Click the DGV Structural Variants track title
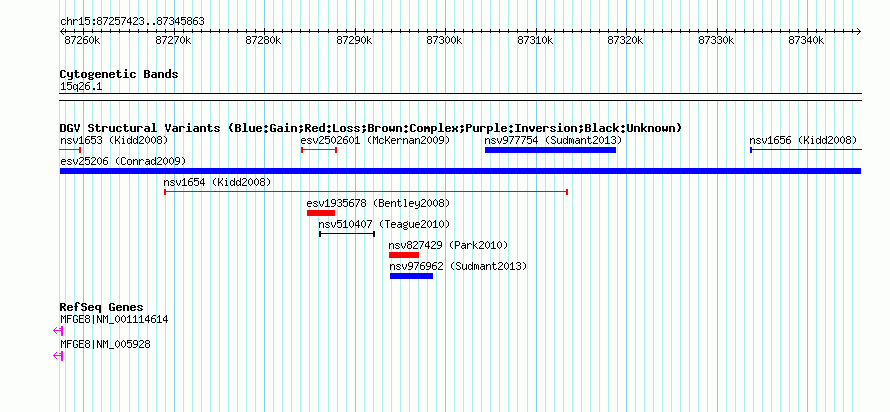This screenshot has width=890, height=412. (371, 128)
